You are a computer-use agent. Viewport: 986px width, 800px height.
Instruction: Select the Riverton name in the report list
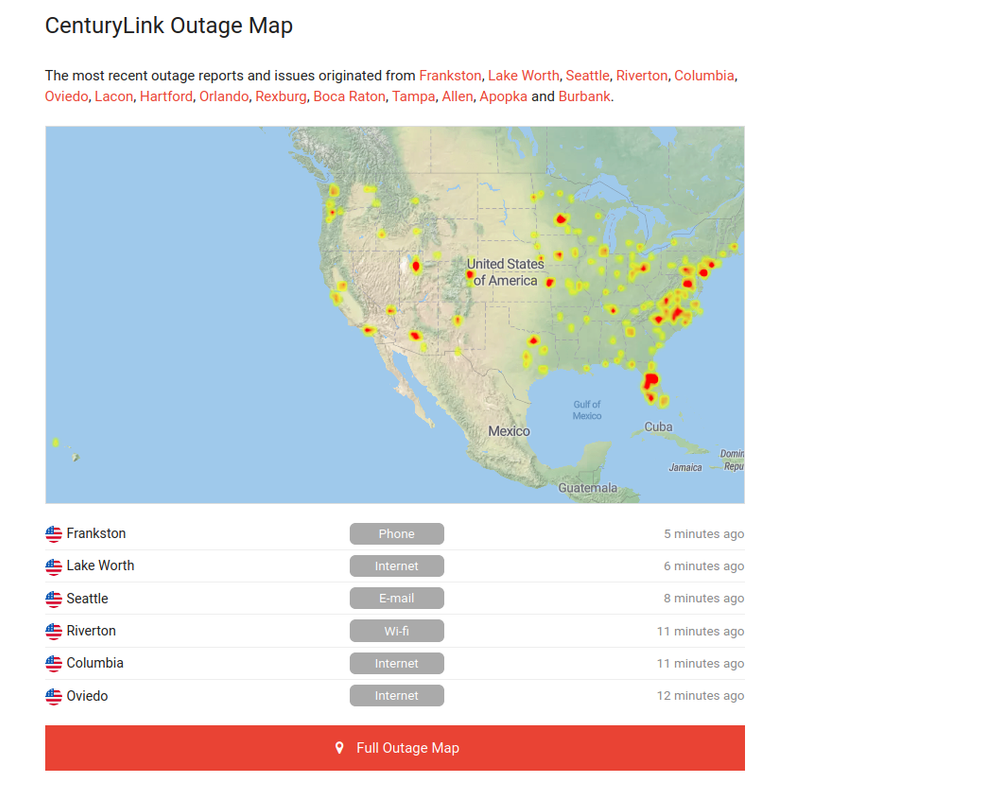click(91, 631)
